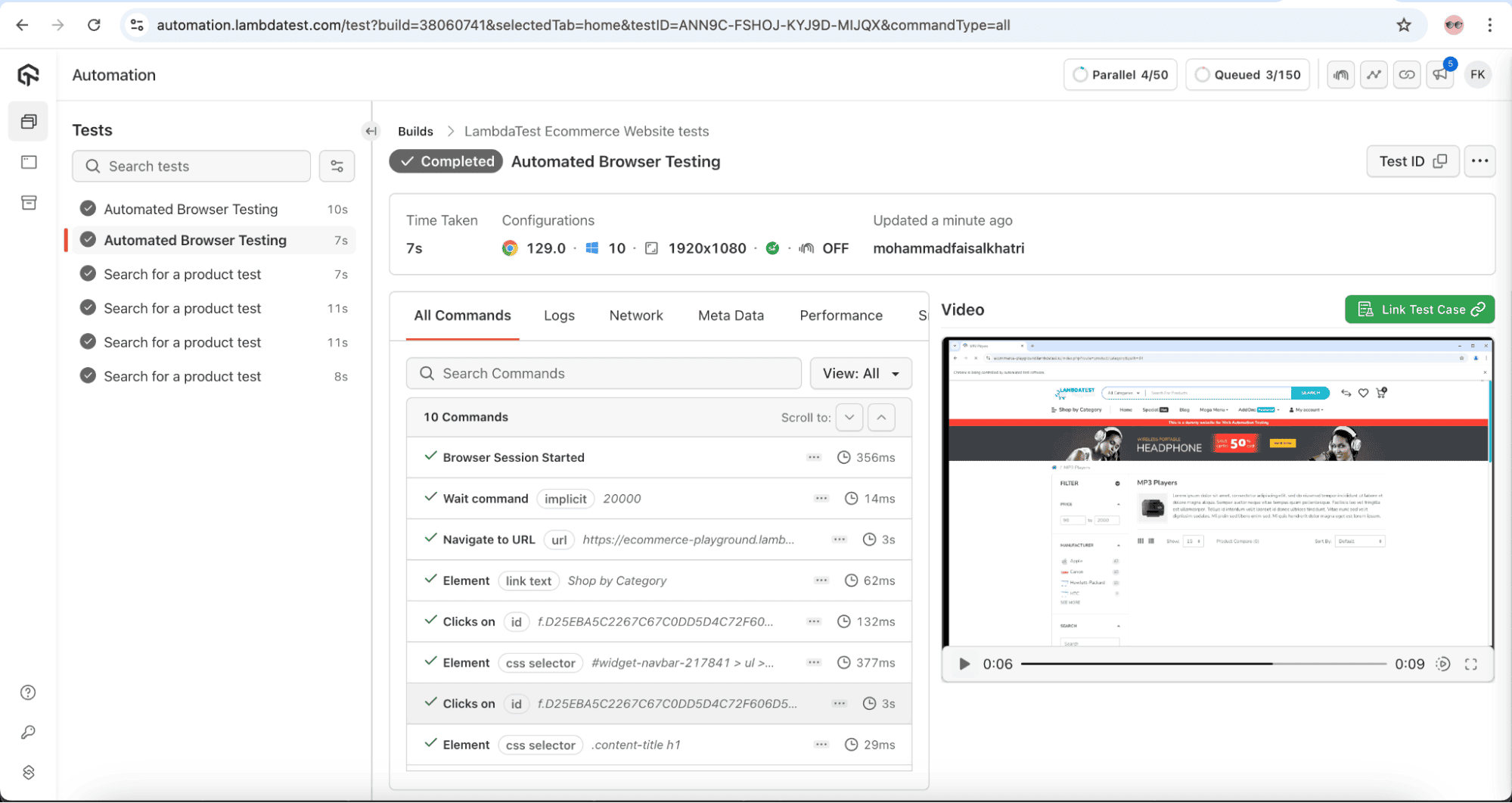Image resolution: width=1512 pixels, height=803 pixels.
Task: Select first Automated Browser Testing 10s test
Action: [x=191, y=210]
